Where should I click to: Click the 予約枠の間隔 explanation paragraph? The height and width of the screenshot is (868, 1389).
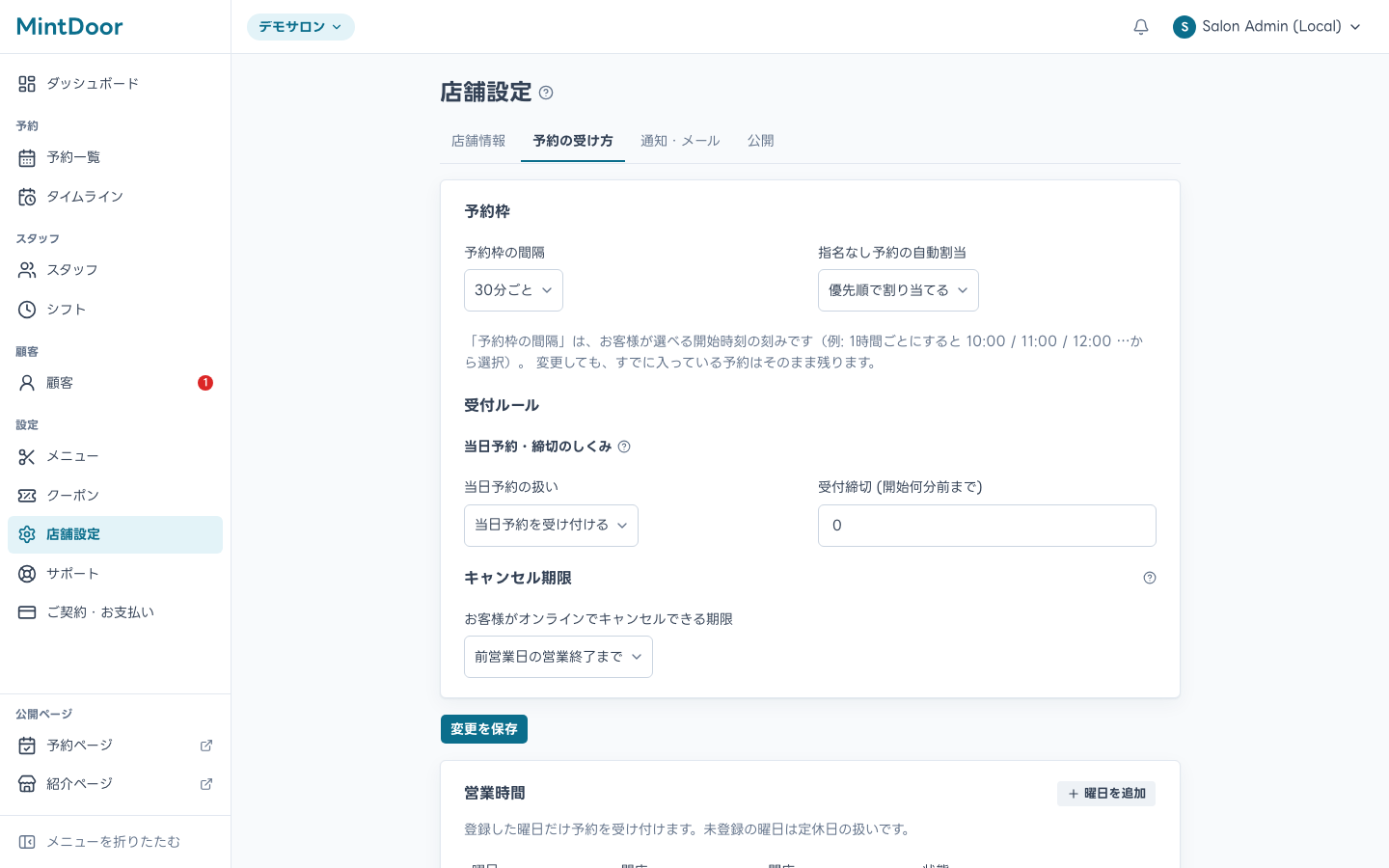tap(803, 352)
